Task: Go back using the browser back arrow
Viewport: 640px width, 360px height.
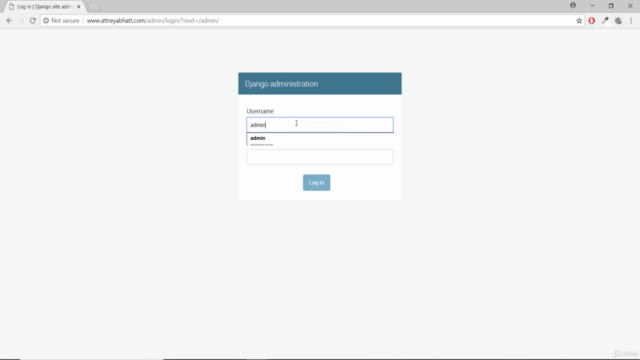Action: click(x=9, y=21)
